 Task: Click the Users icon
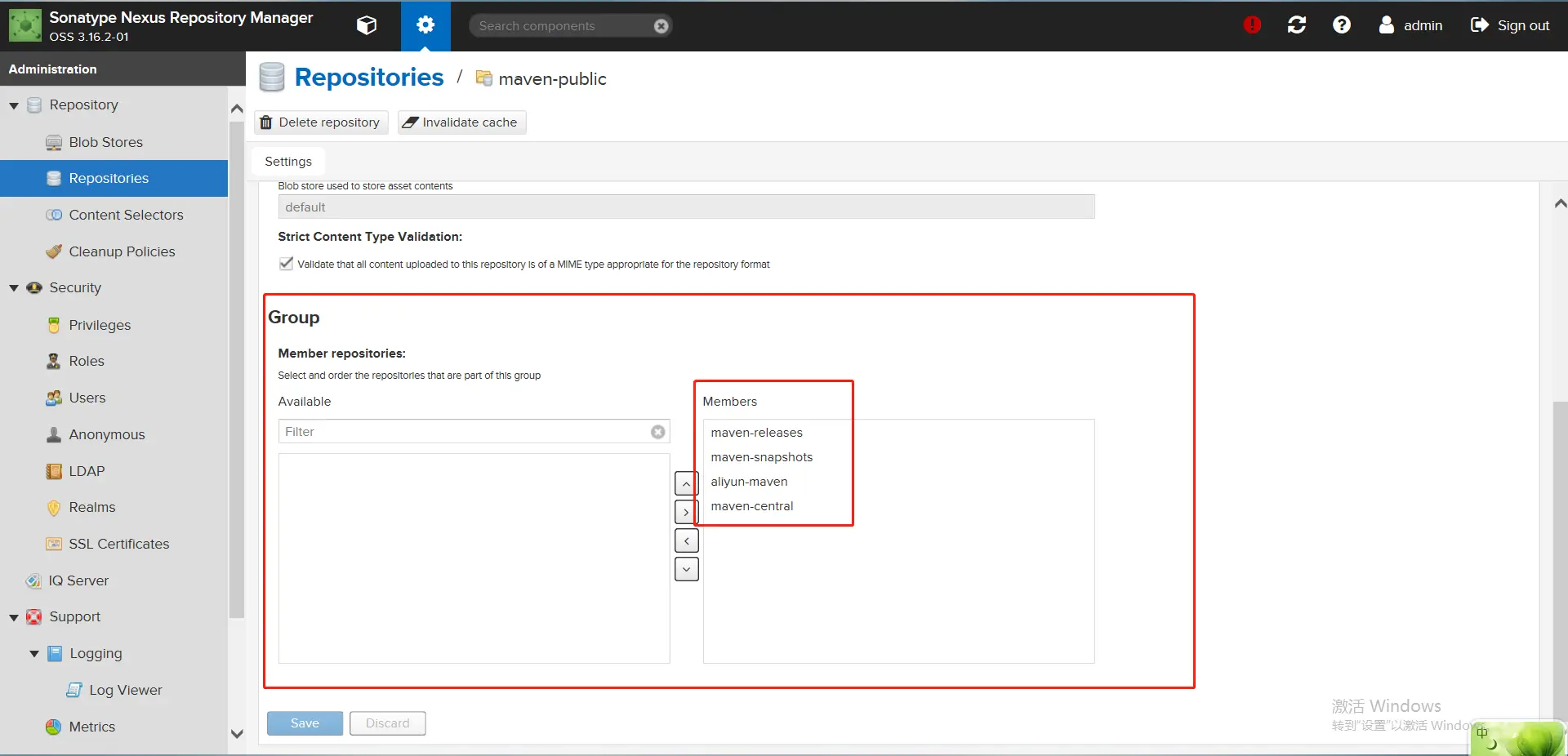coord(54,398)
